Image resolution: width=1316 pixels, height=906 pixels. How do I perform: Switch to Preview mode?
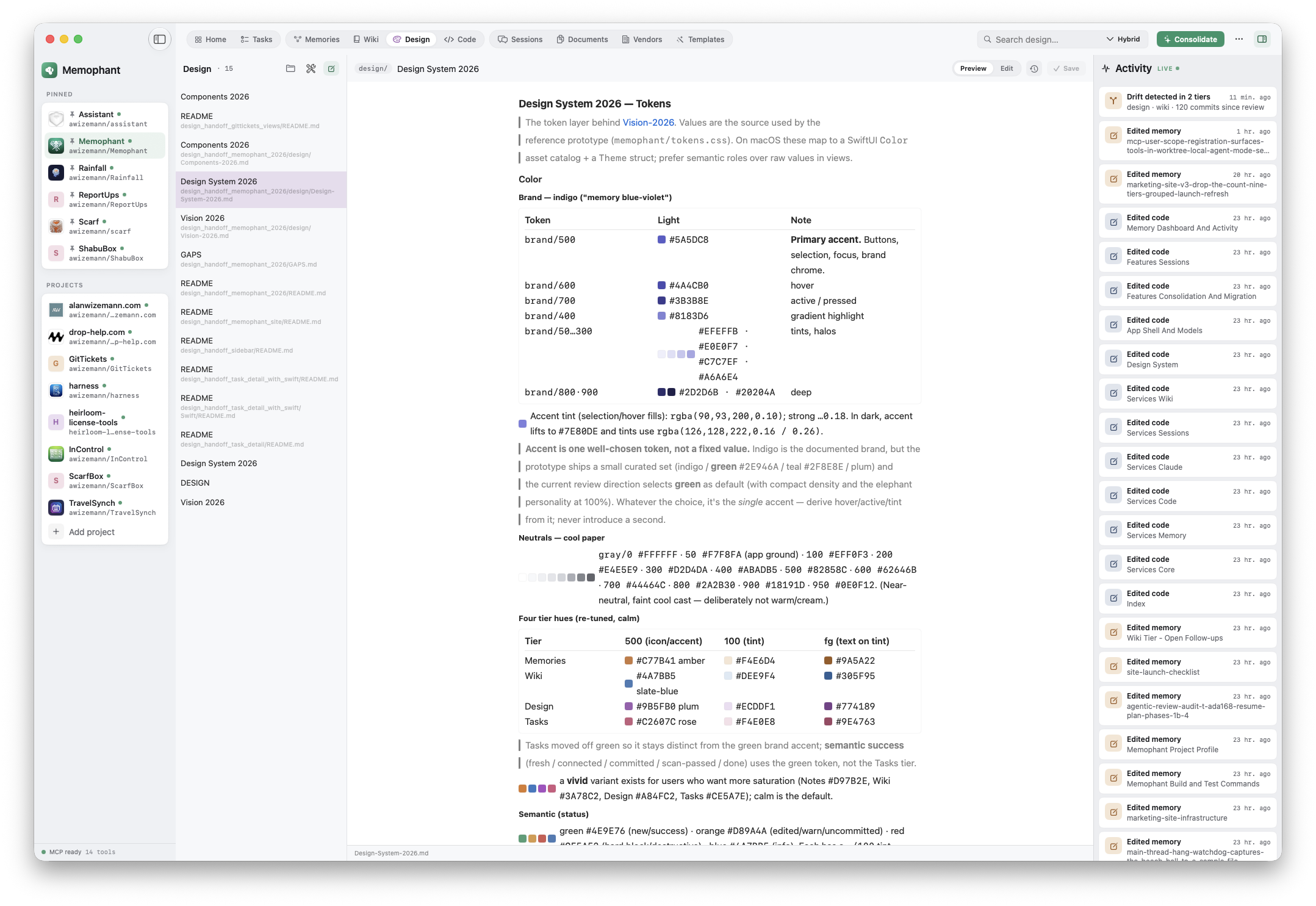973,69
